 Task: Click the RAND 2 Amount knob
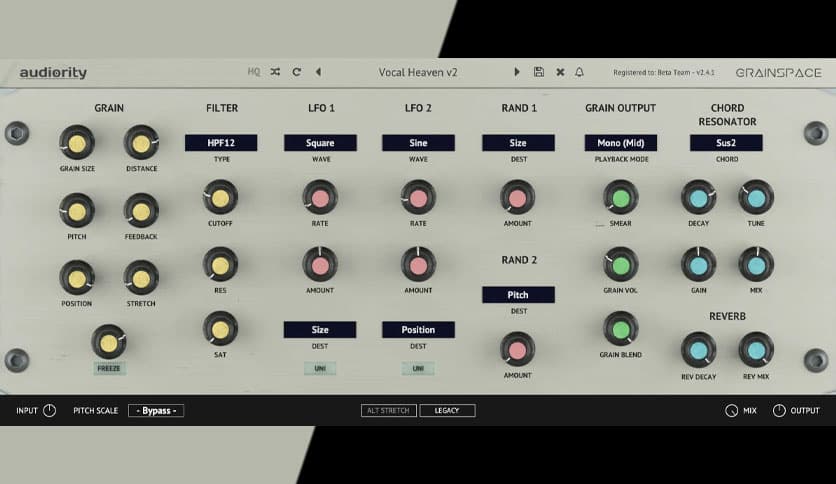pos(518,350)
